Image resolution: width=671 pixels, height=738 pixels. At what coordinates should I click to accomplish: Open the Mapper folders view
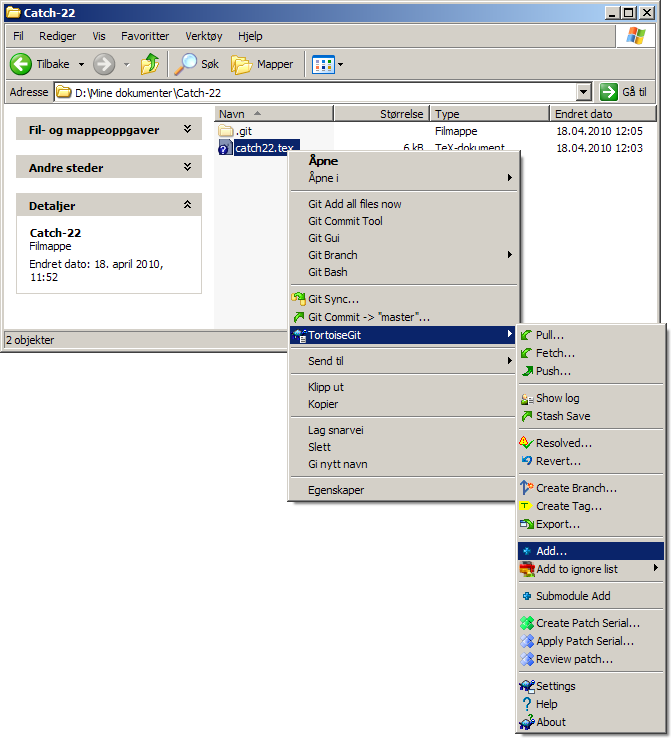pos(262,64)
